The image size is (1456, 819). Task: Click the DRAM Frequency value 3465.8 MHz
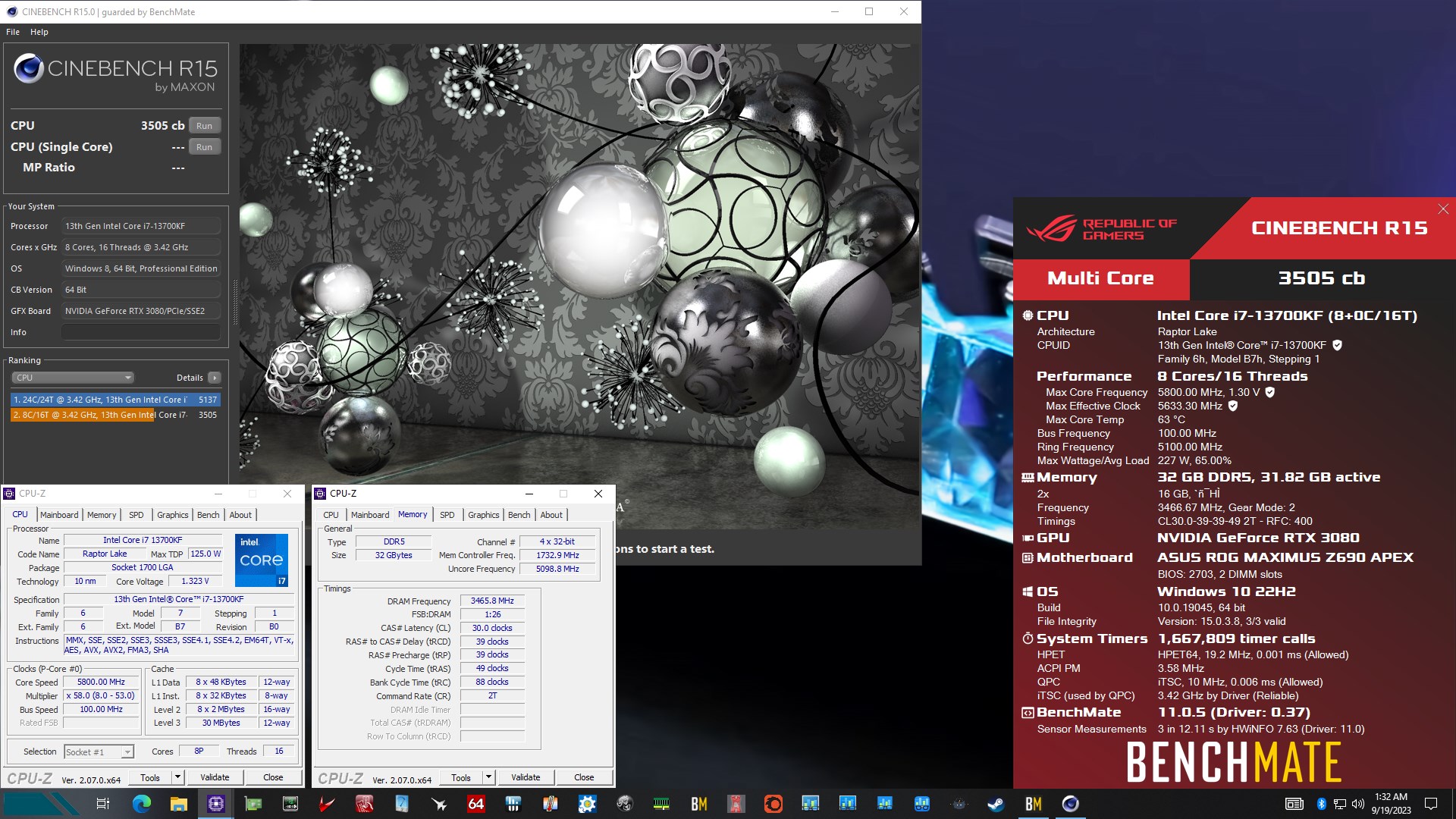pos(492,601)
